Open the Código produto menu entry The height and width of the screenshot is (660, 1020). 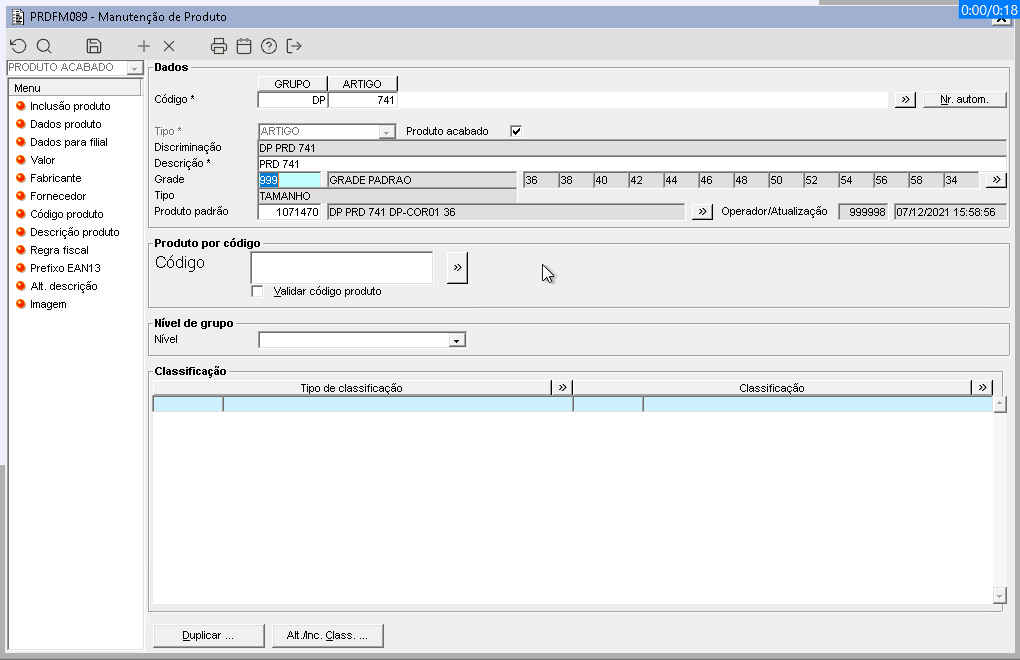tap(66, 214)
